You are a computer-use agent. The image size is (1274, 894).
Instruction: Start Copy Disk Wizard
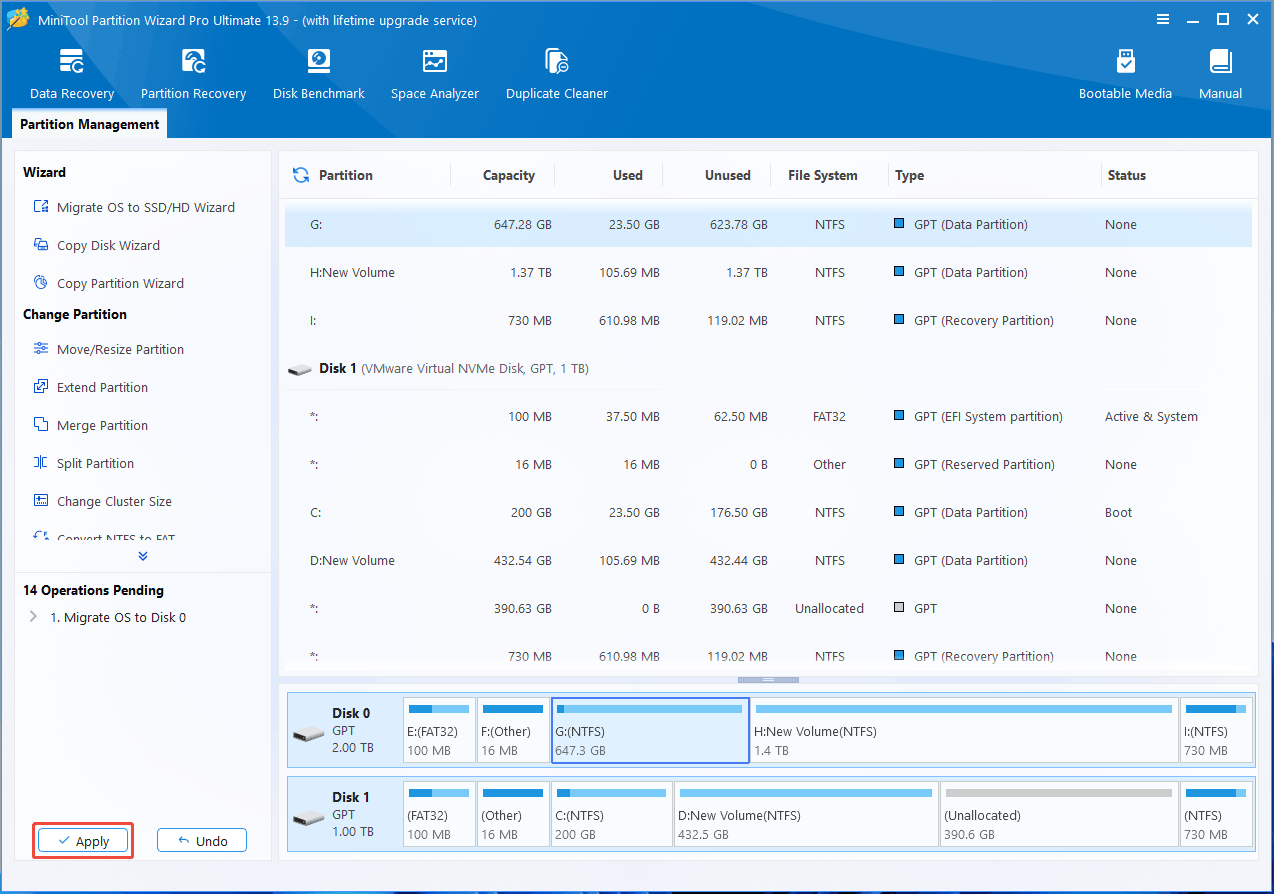[x=96, y=245]
